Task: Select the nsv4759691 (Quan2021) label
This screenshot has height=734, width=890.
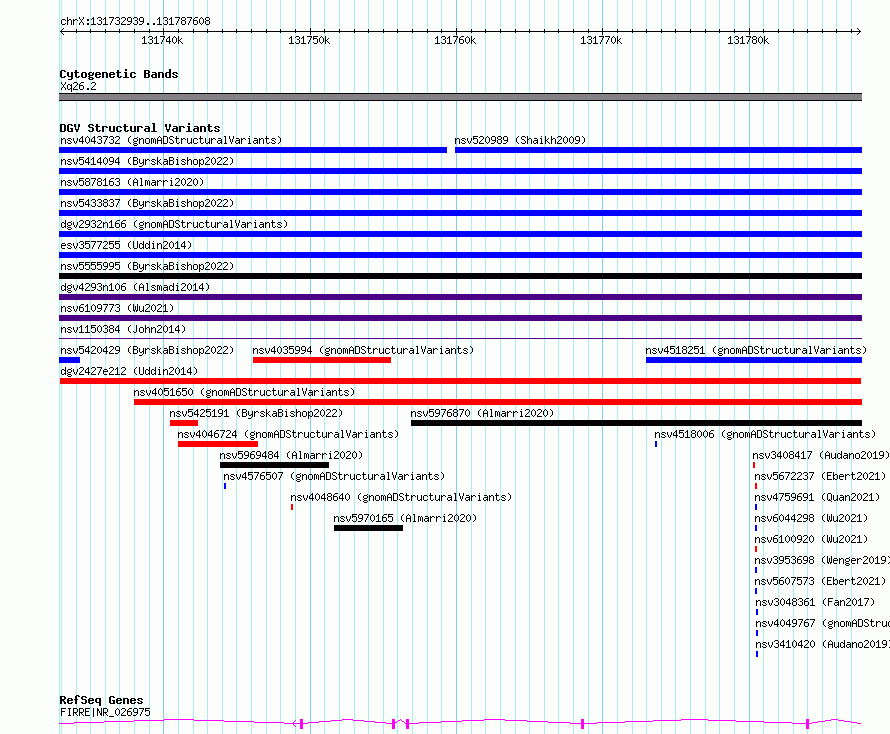Action: (x=817, y=497)
